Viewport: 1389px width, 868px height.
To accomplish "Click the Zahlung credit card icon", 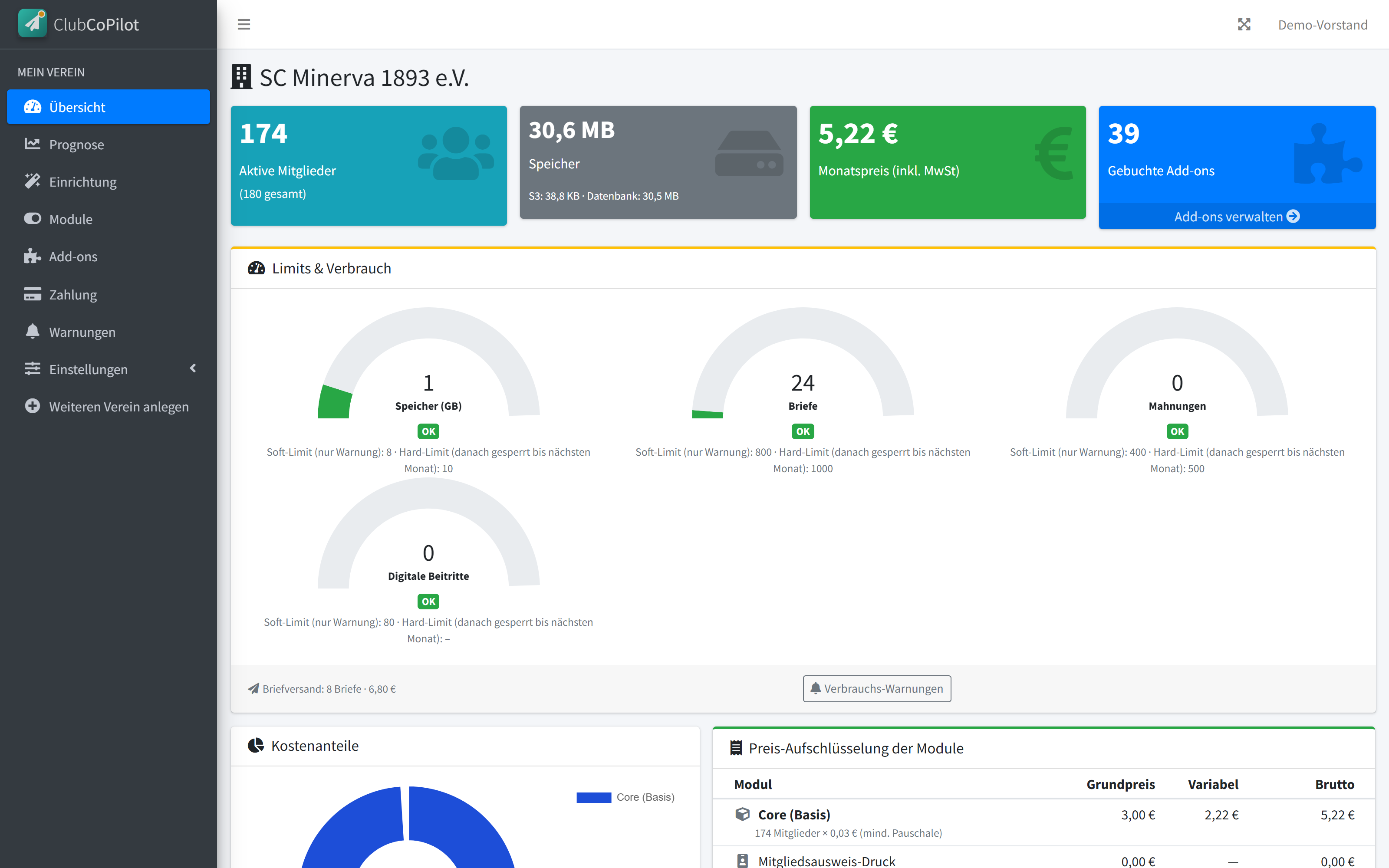I will [x=32, y=294].
